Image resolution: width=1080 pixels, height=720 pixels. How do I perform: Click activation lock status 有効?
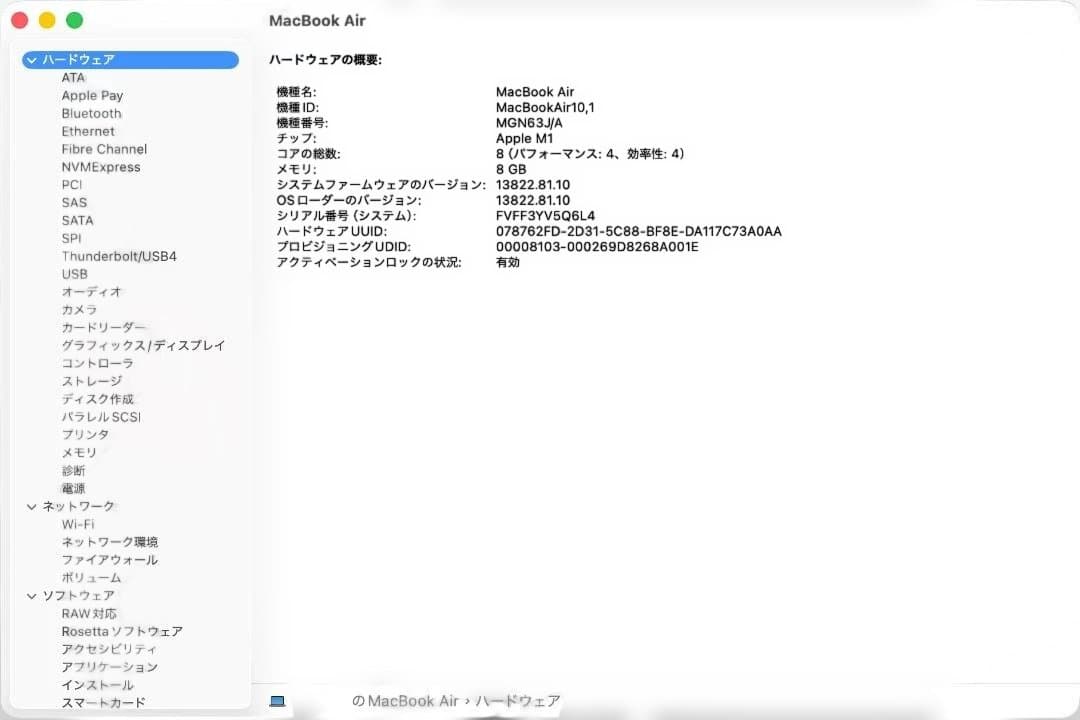click(x=508, y=263)
